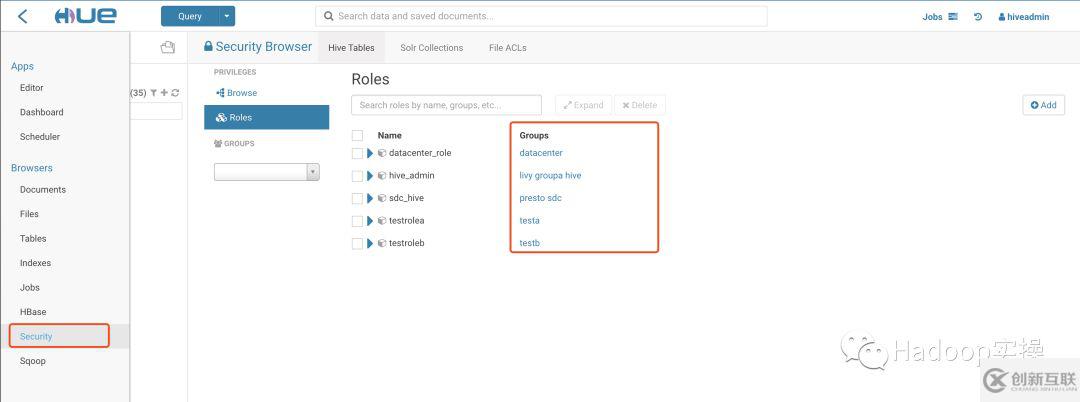Click the documents folder icon in left panel
Image resolution: width=1080 pixels, height=402 pixels.
(x=167, y=47)
